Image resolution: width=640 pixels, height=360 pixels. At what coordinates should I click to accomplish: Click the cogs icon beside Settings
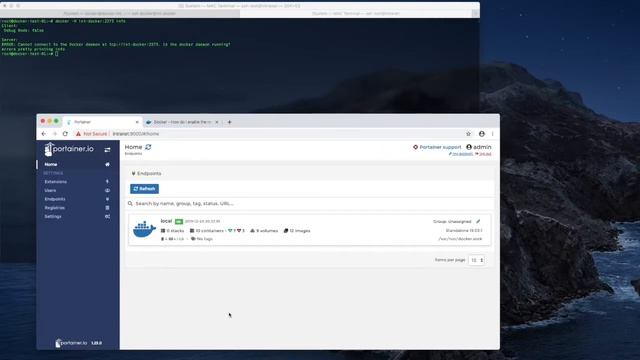(x=107, y=216)
